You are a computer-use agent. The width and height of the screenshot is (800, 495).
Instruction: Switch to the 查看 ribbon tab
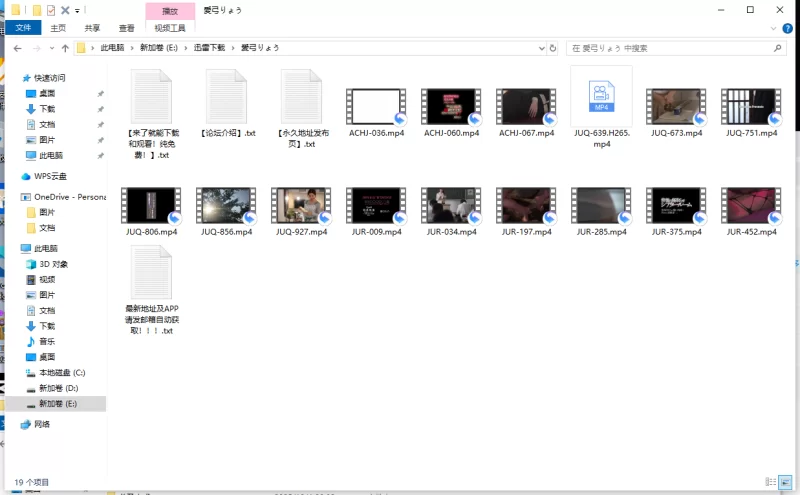tap(126, 29)
